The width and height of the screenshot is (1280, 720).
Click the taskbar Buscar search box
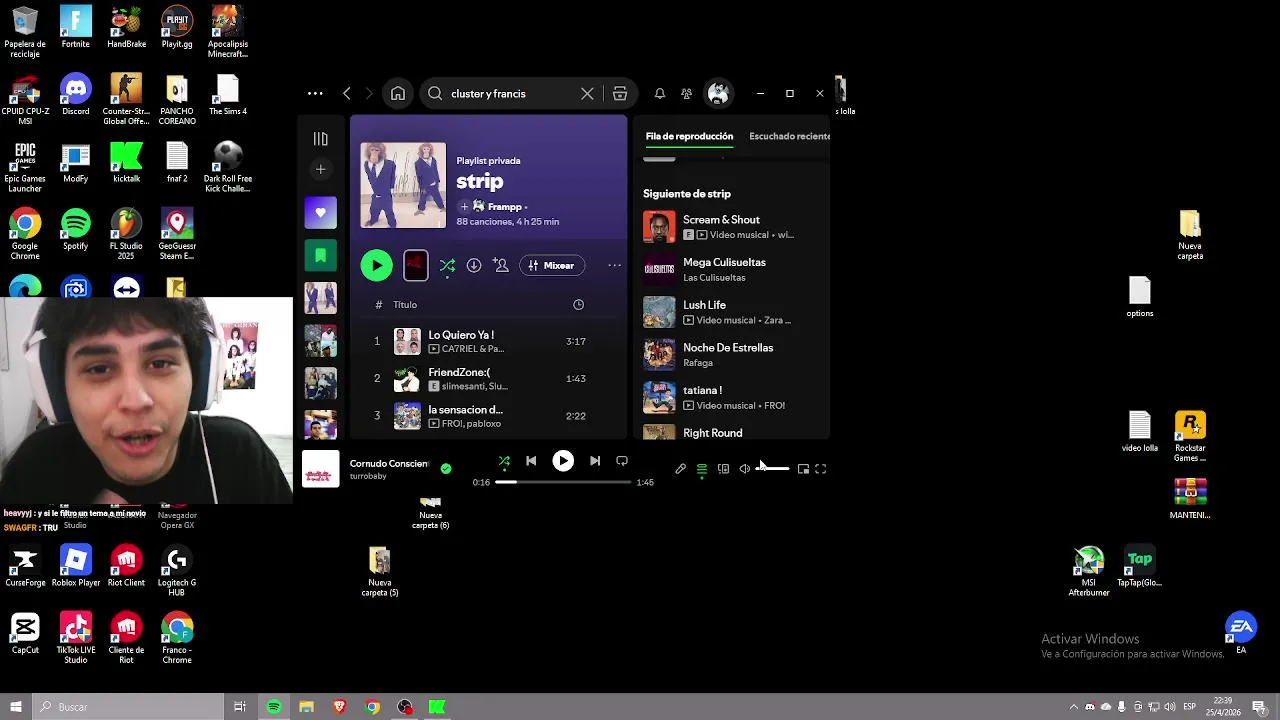128,707
